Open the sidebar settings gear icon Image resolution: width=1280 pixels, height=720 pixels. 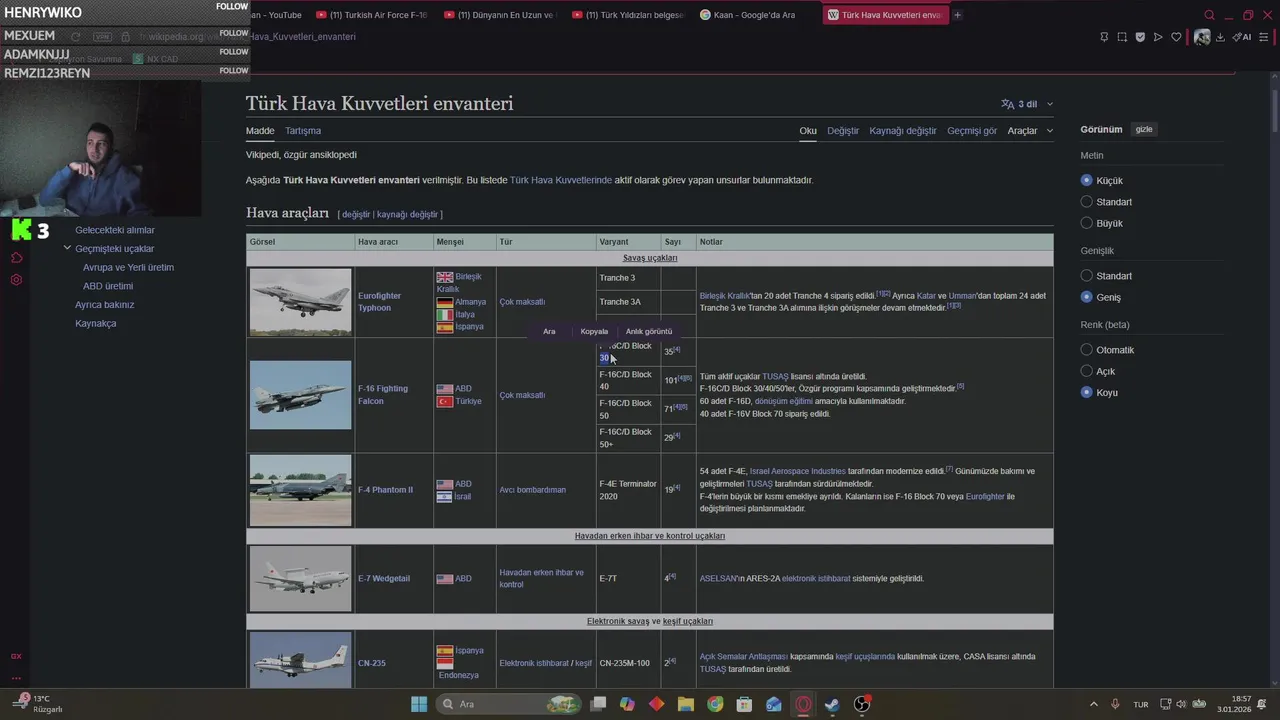tap(16, 280)
